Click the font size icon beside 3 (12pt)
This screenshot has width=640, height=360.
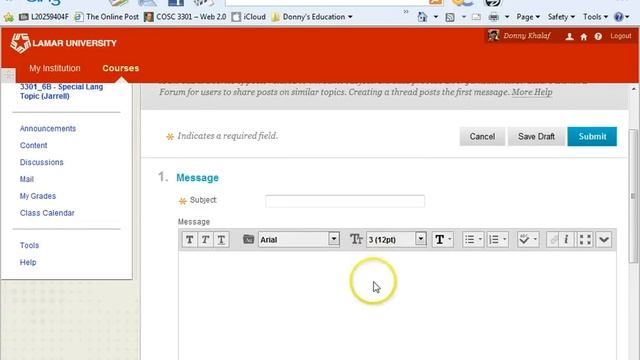(356, 239)
